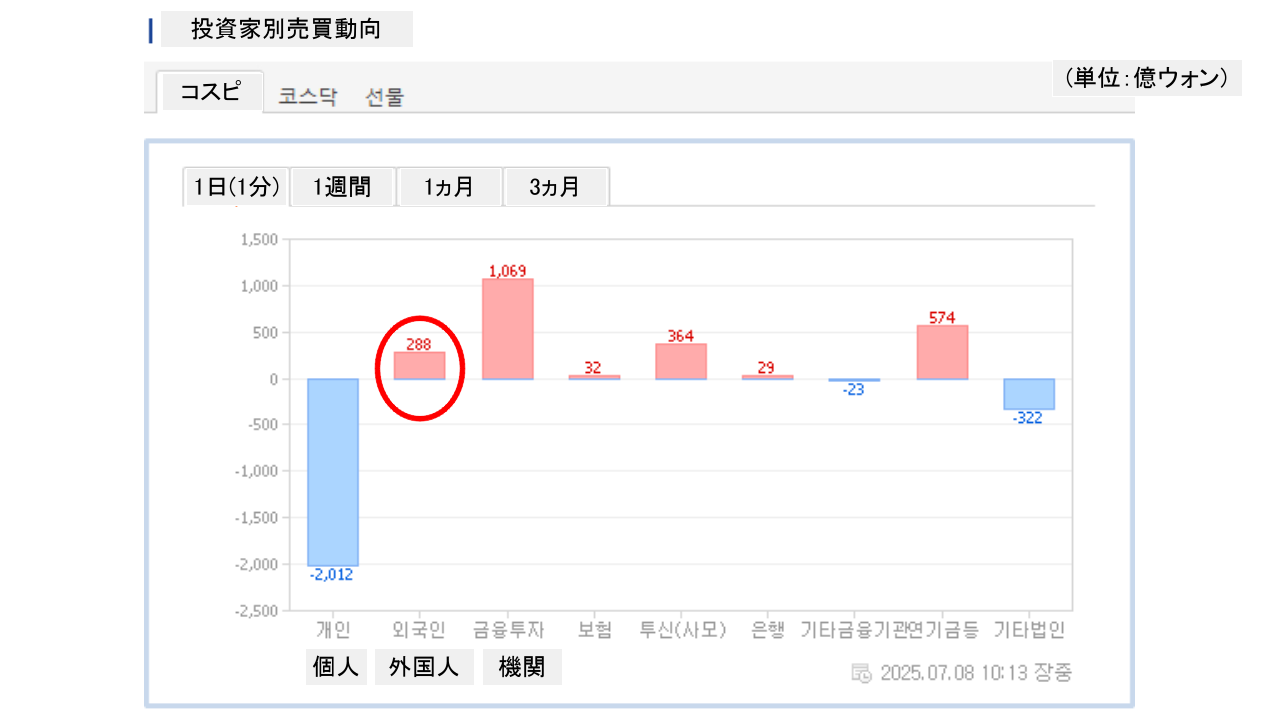Show the 1ヵ月 period chart
This screenshot has width=1280, height=720.
coord(449,187)
